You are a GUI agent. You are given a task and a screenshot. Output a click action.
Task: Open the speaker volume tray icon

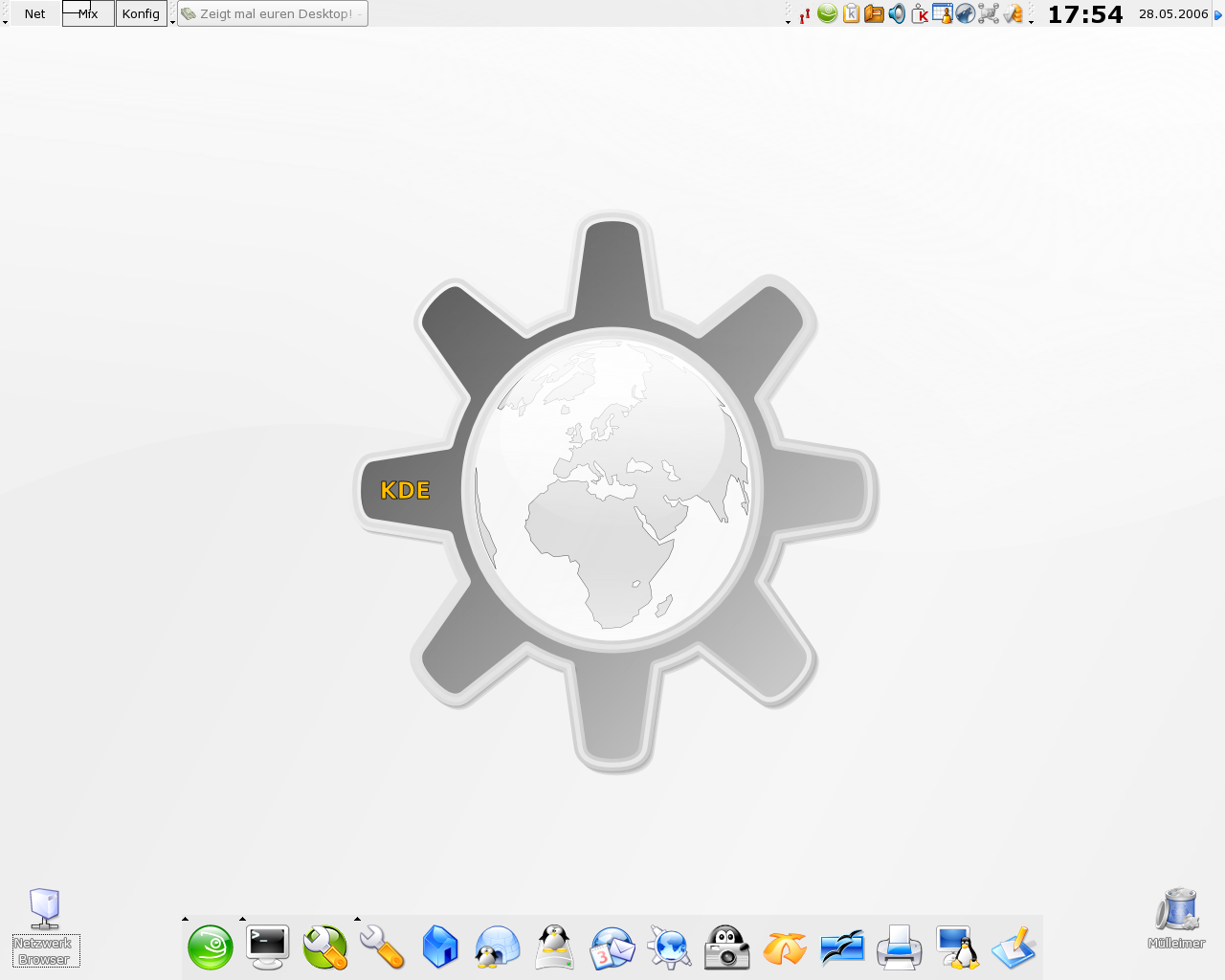click(897, 14)
